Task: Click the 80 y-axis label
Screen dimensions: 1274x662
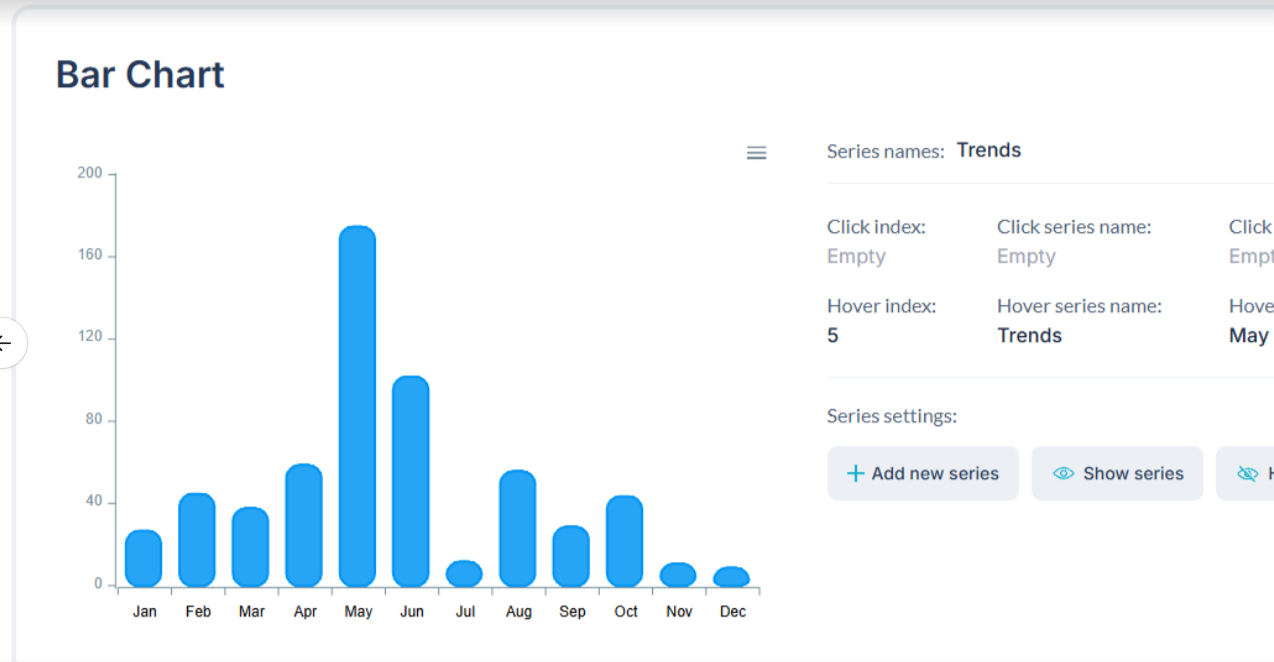Action: pyautogui.click(x=94, y=419)
